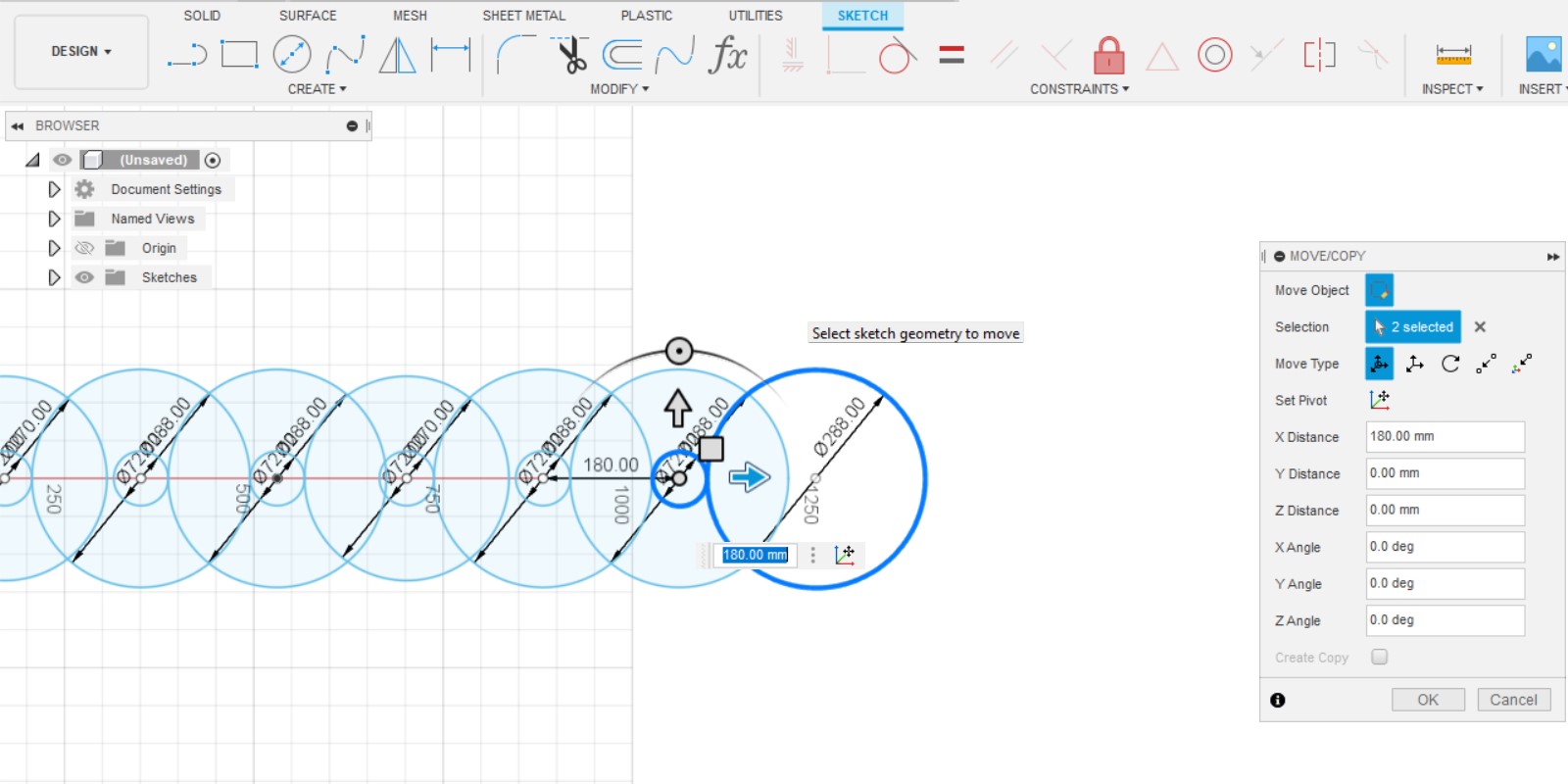Open the Measure inspect tool
This screenshot has width=1568, height=784.
1453,55
